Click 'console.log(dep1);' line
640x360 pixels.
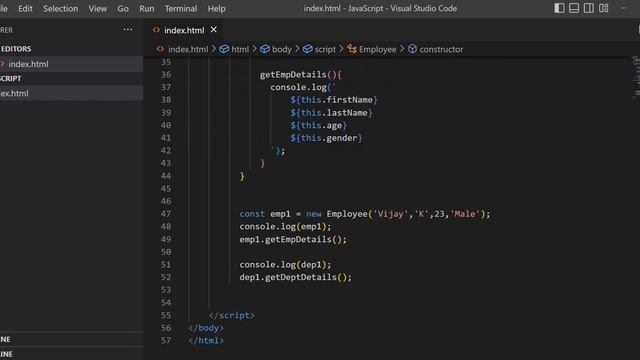click(x=285, y=264)
